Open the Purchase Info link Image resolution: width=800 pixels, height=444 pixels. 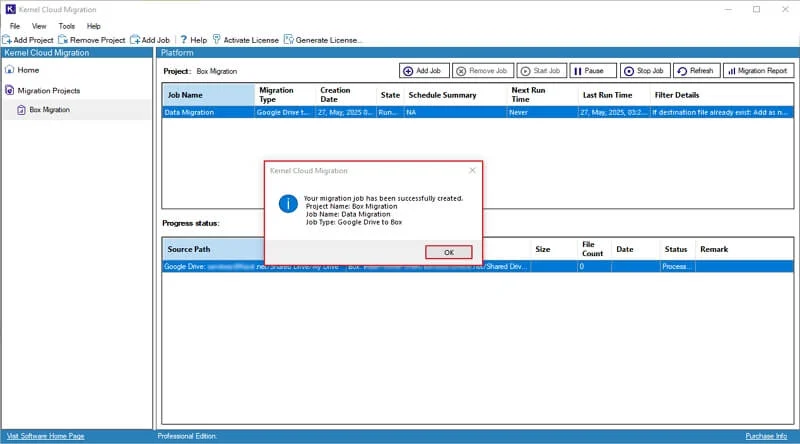tap(766, 436)
